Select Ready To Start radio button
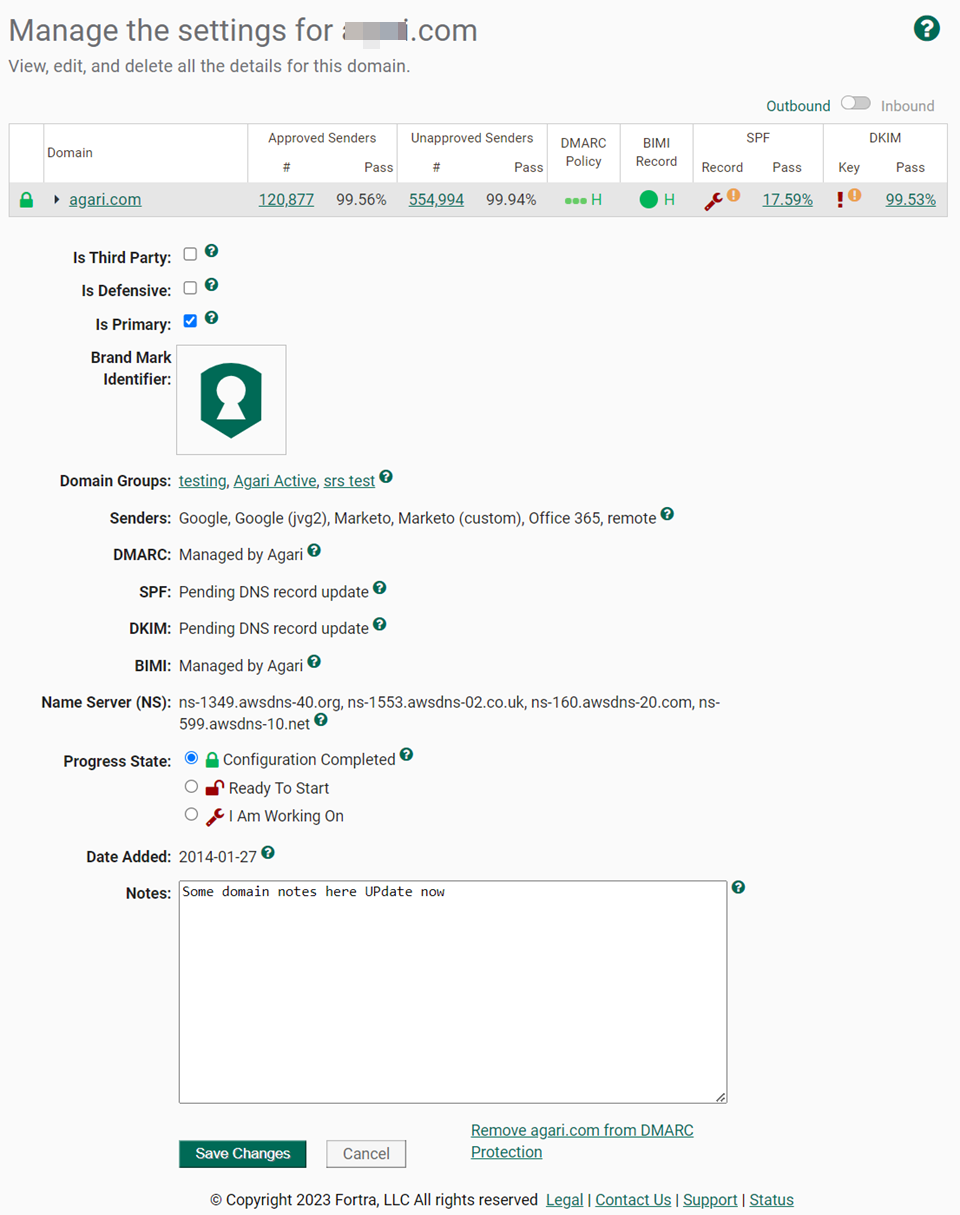Viewport: 960px width, 1215px height. (x=191, y=787)
